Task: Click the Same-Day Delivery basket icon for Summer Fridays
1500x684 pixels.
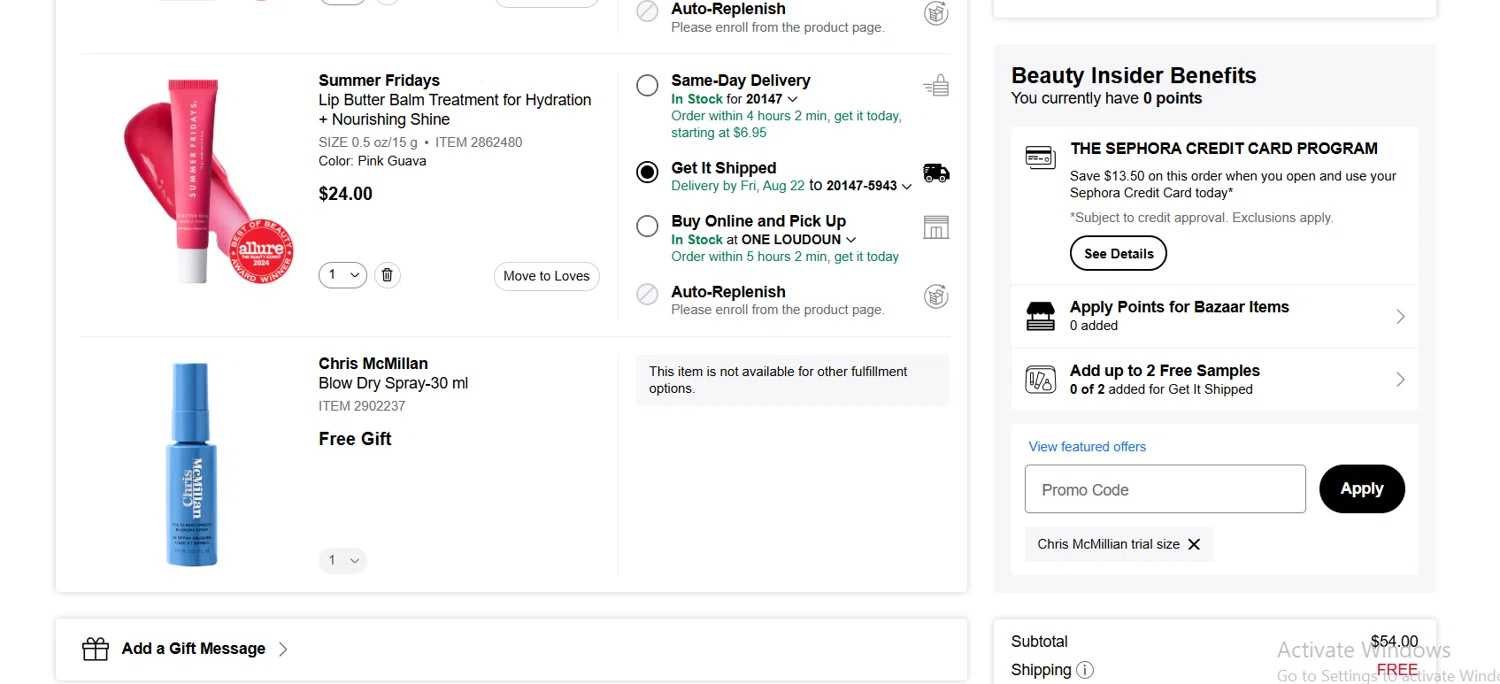Action: (x=936, y=86)
